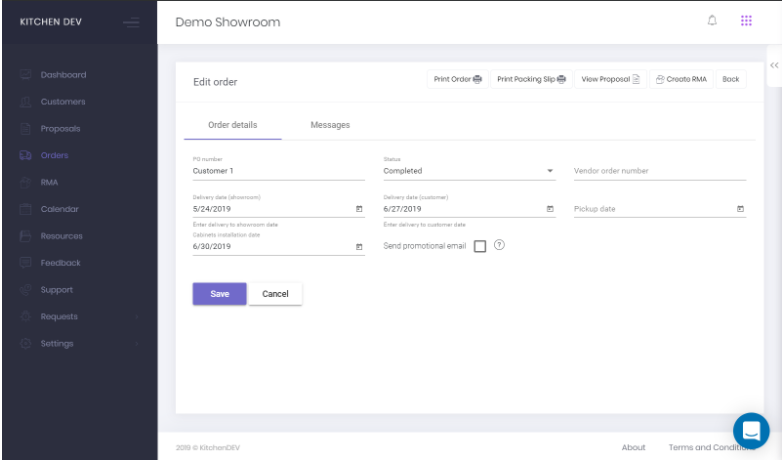Open Resources in sidebar
The height and width of the screenshot is (465, 783).
tap(61, 236)
